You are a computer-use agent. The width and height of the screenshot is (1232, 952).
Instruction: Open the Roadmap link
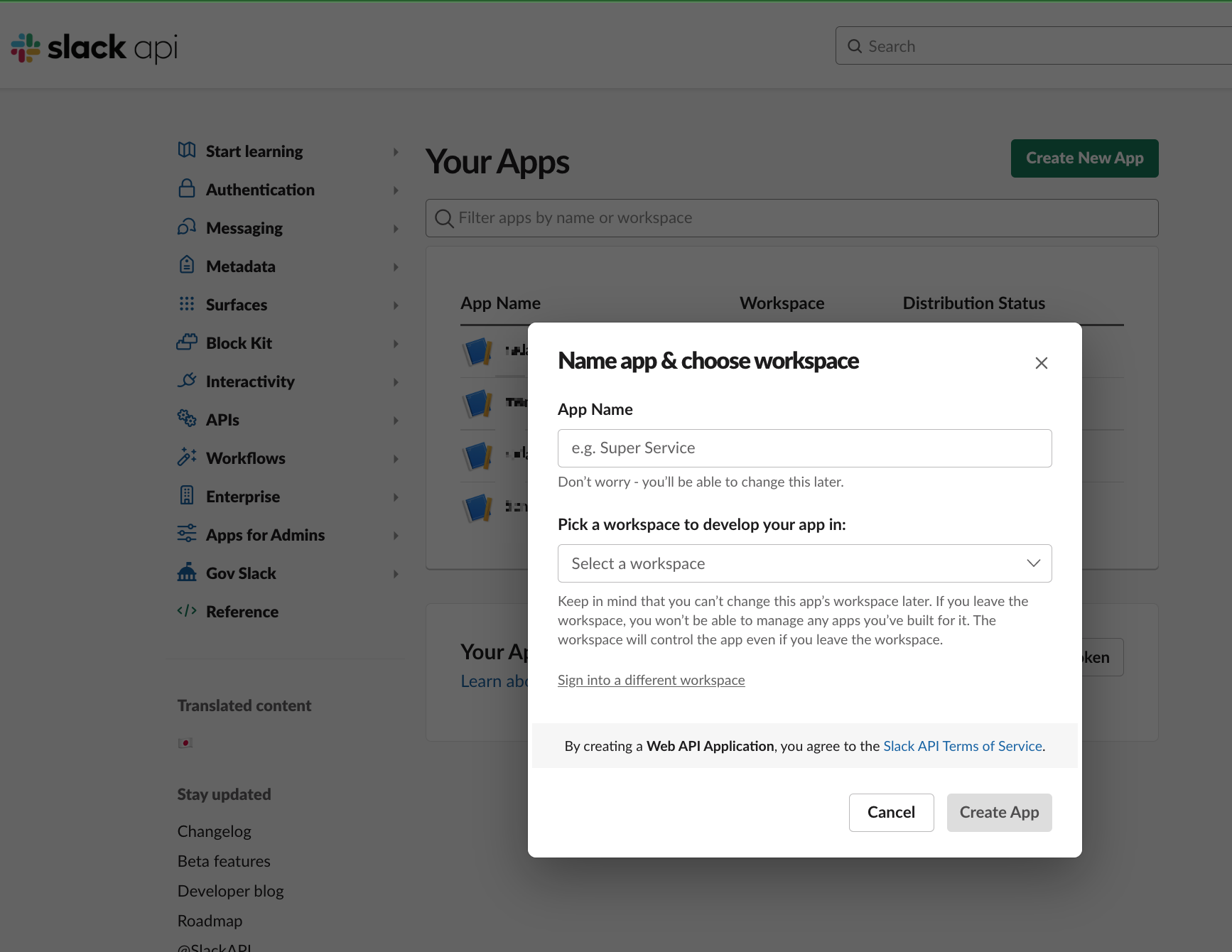[210, 921]
